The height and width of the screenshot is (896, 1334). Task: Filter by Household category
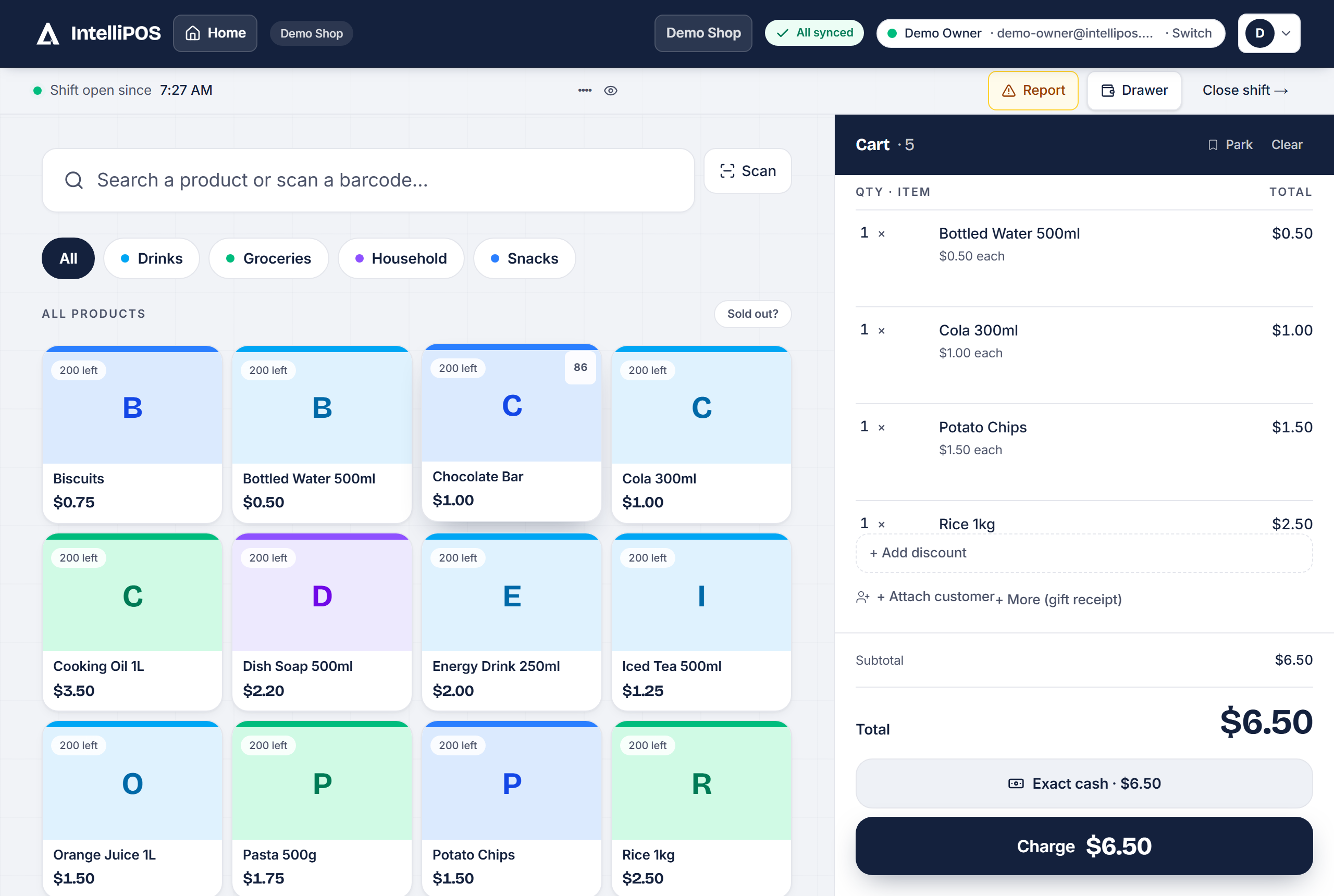(401, 258)
